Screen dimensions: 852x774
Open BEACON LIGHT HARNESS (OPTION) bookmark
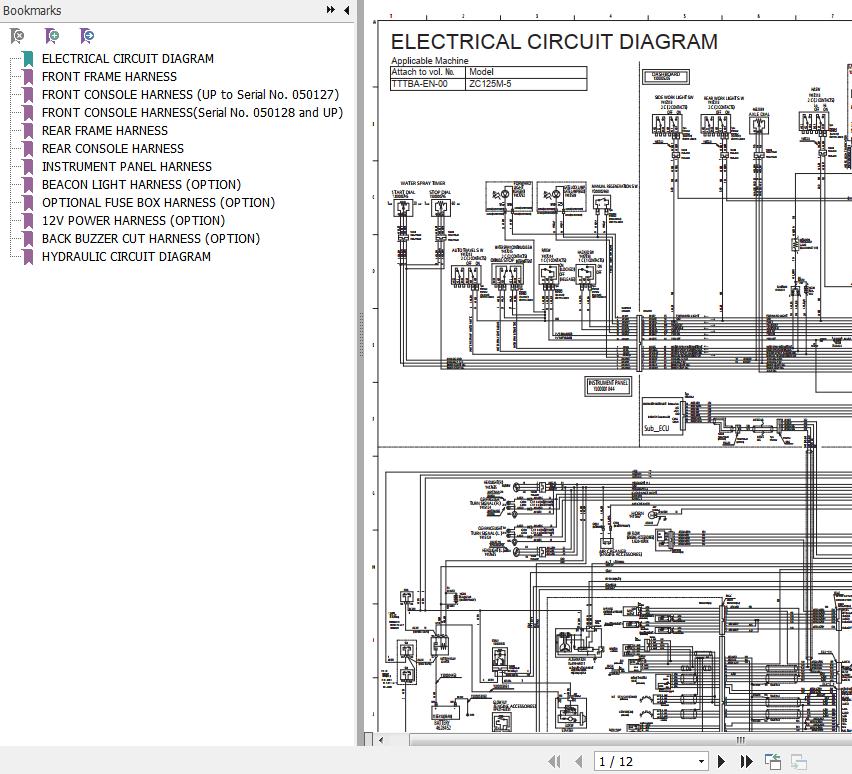pos(141,184)
